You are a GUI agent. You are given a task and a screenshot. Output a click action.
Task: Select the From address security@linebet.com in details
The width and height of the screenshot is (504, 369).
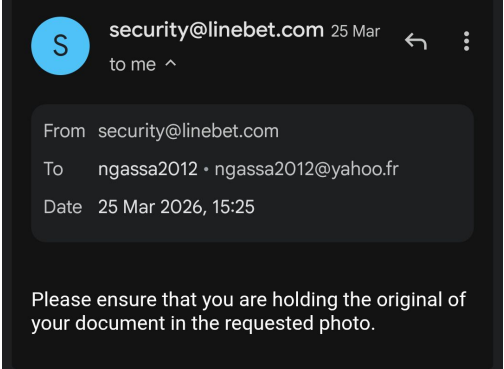(x=188, y=131)
